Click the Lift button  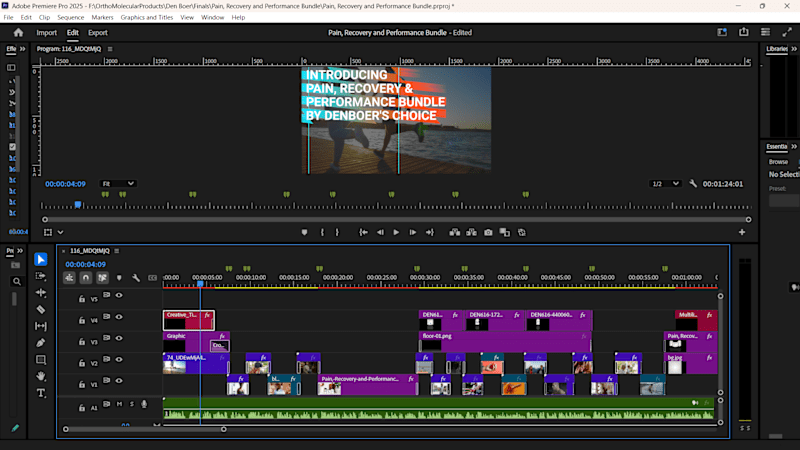click(x=455, y=232)
